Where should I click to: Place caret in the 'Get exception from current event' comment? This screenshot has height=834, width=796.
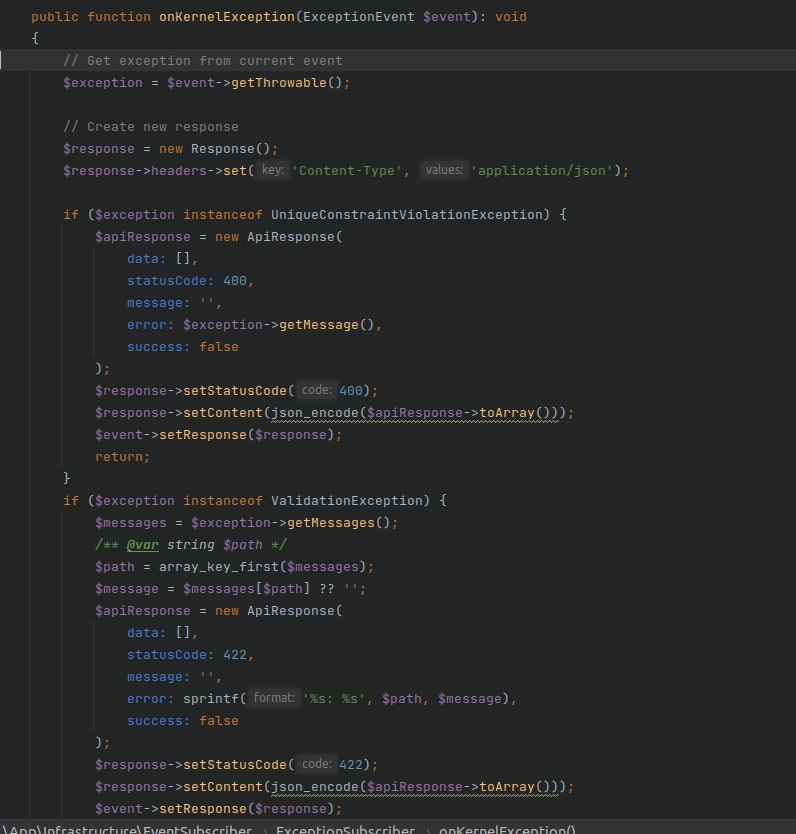coord(203,61)
